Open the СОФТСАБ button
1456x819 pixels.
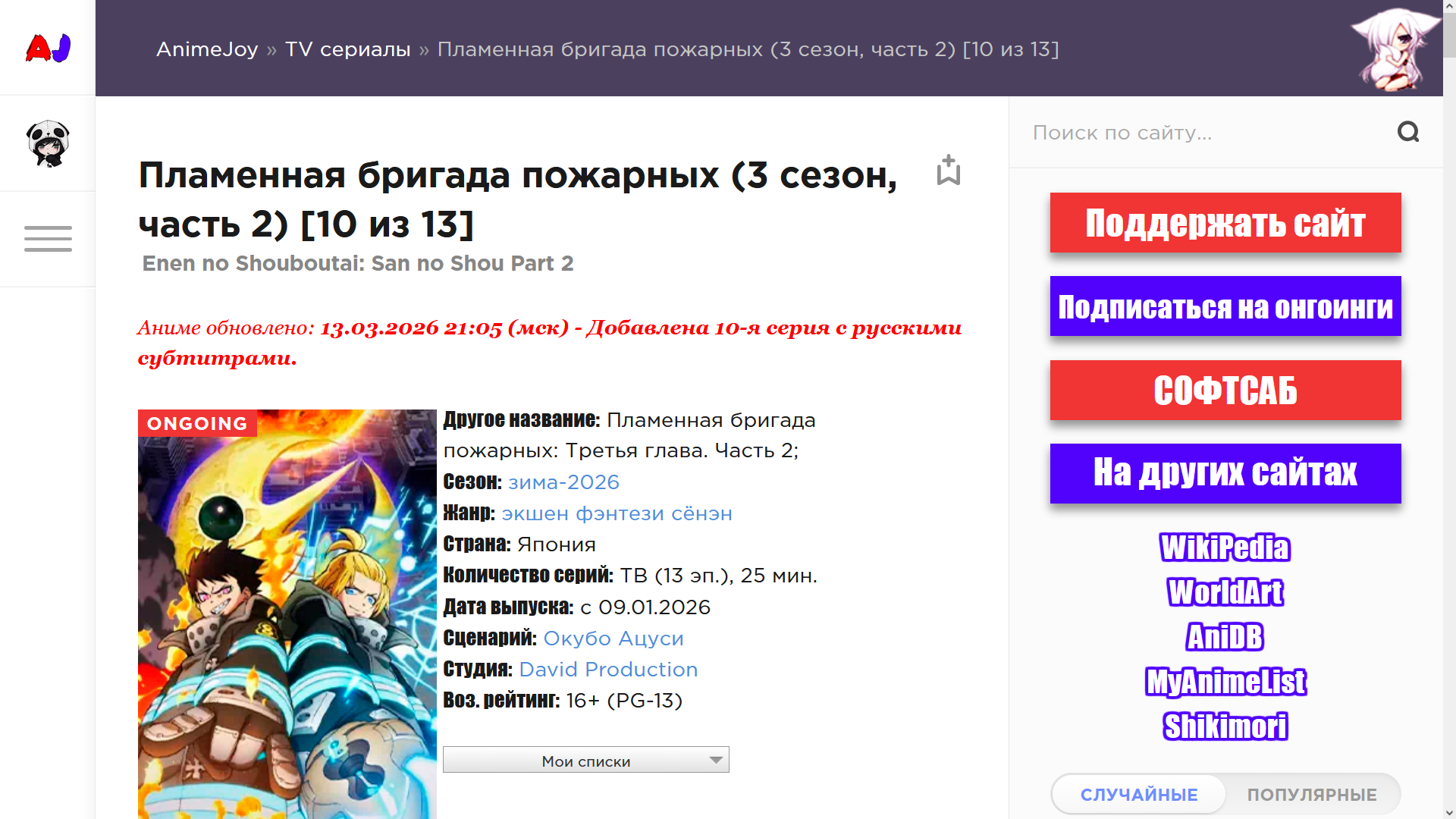1225,391
